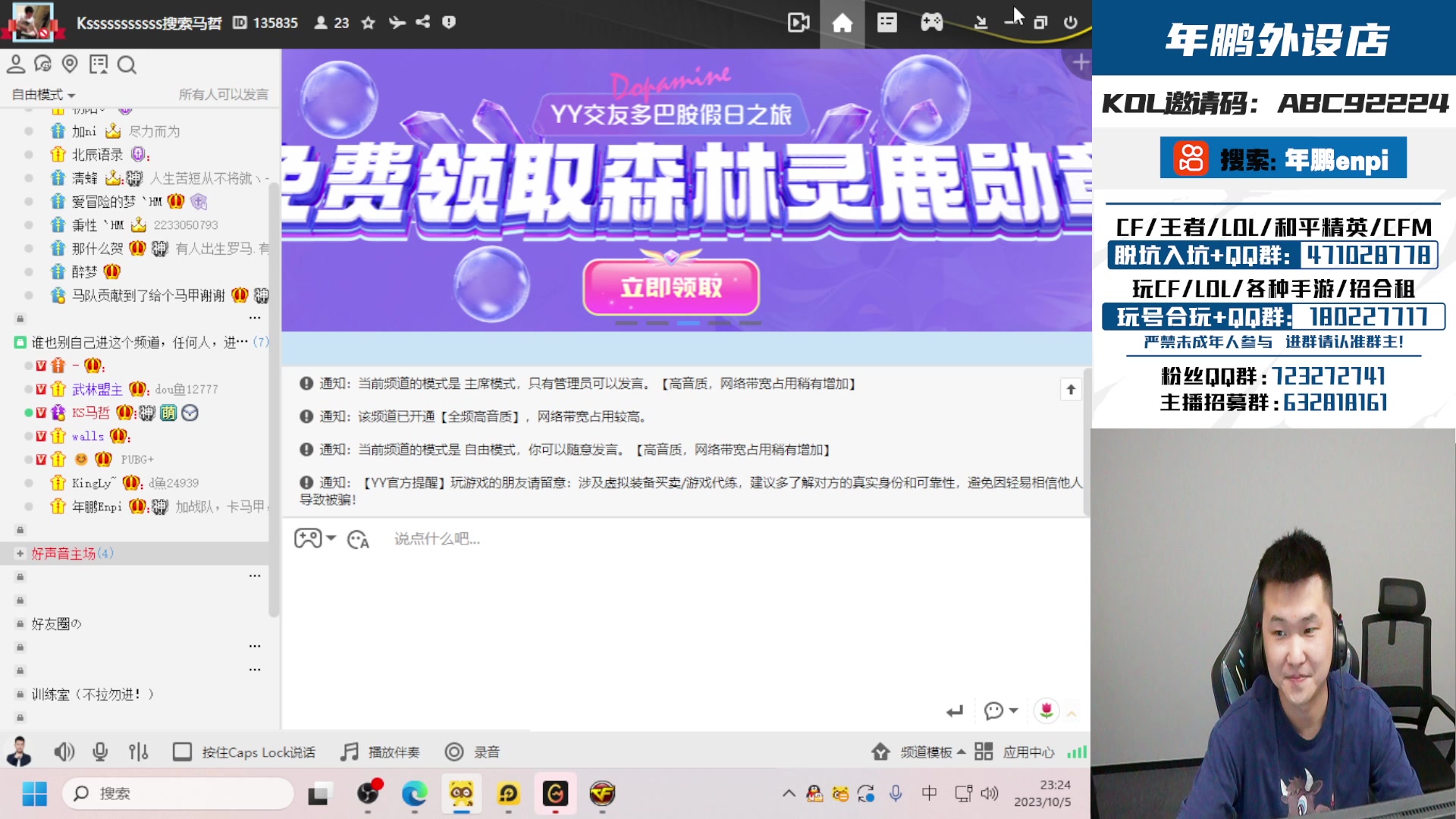Click the 立即领取 banner button
Screen dimensions: 1456x819
click(x=671, y=287)
